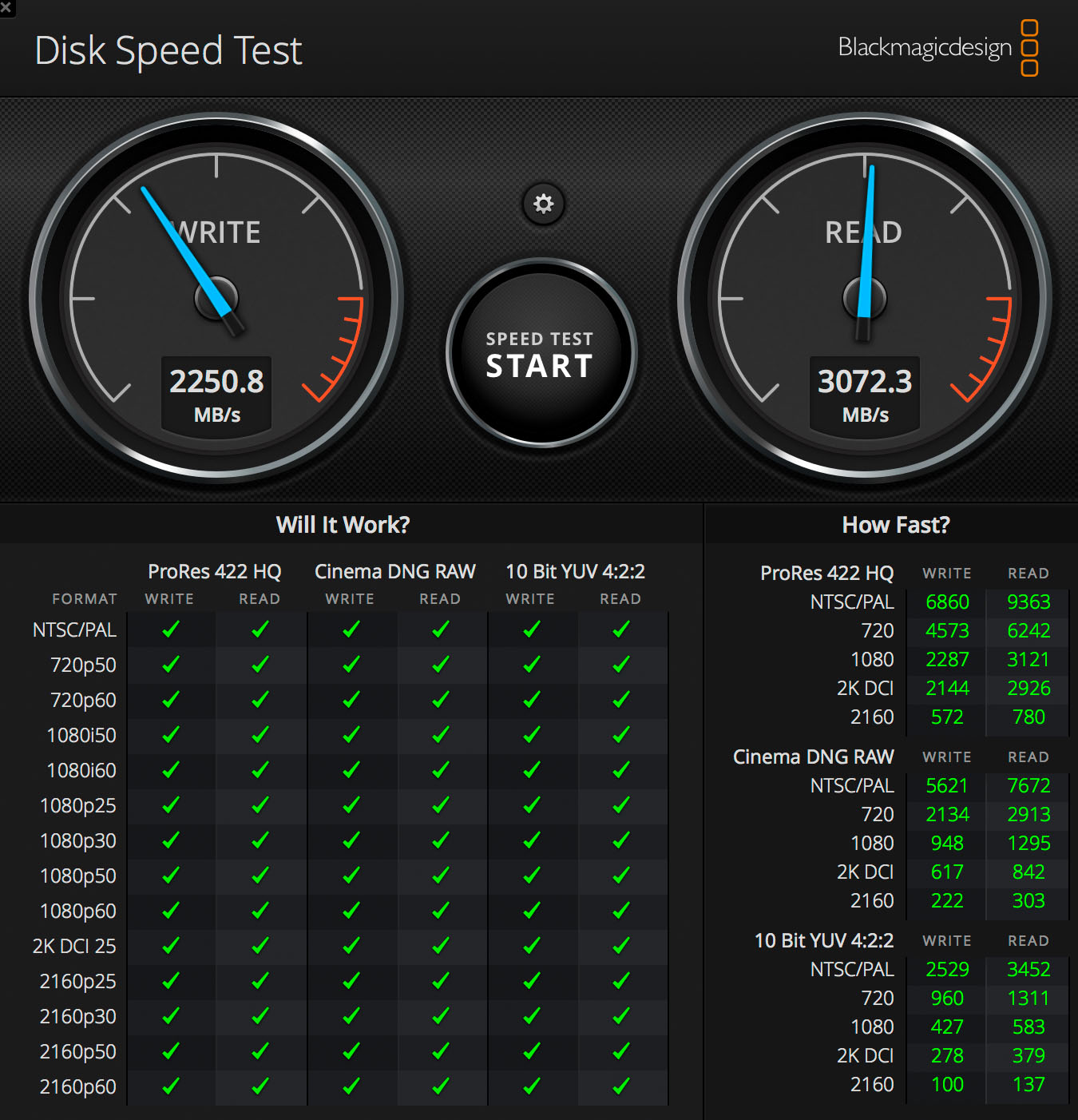Click Cinema DNG 720 read value 2913

click(x=1028, y=815)
